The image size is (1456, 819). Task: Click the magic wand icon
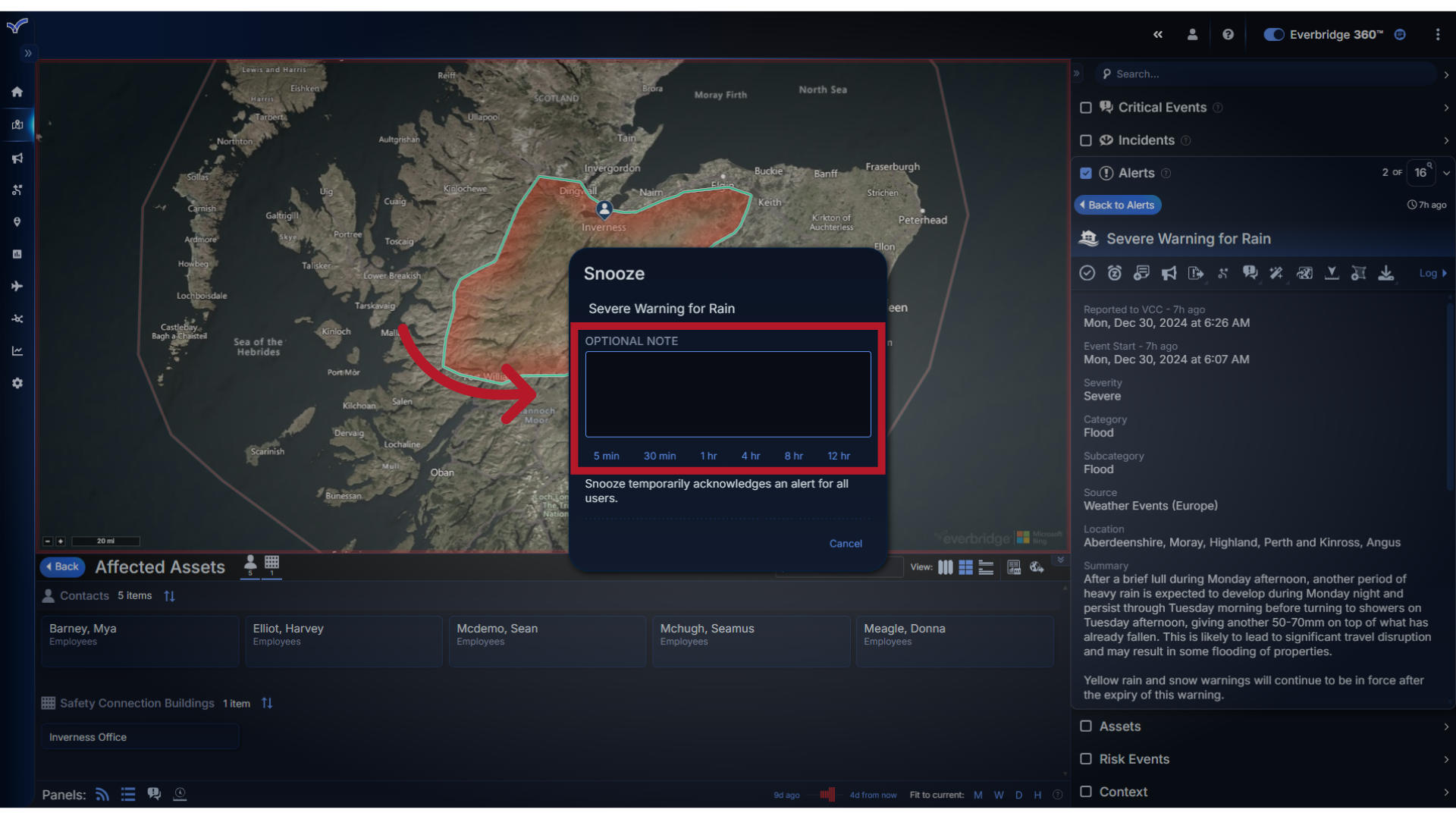tap(1277, 273)
